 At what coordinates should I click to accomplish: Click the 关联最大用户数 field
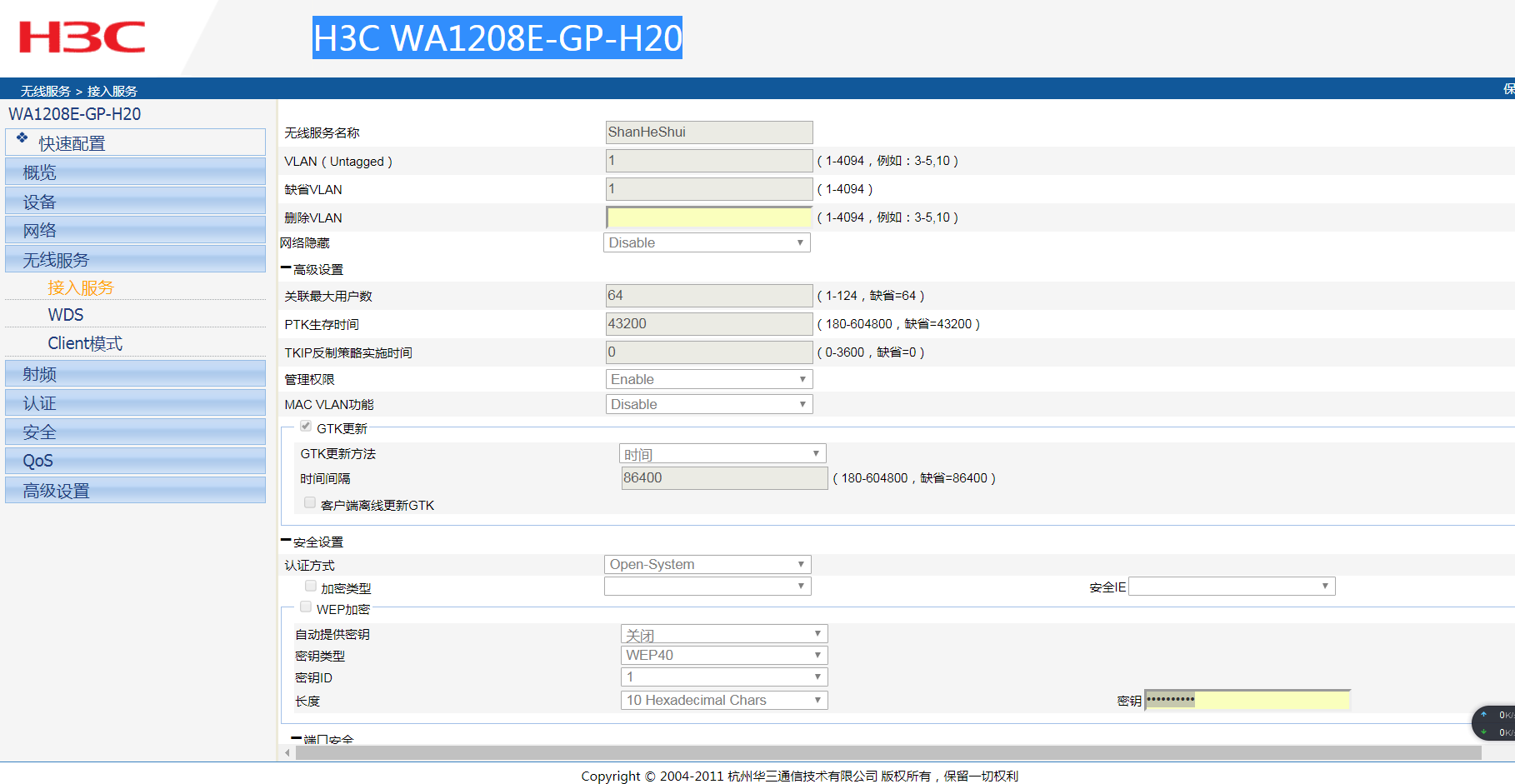coord(709,295)
